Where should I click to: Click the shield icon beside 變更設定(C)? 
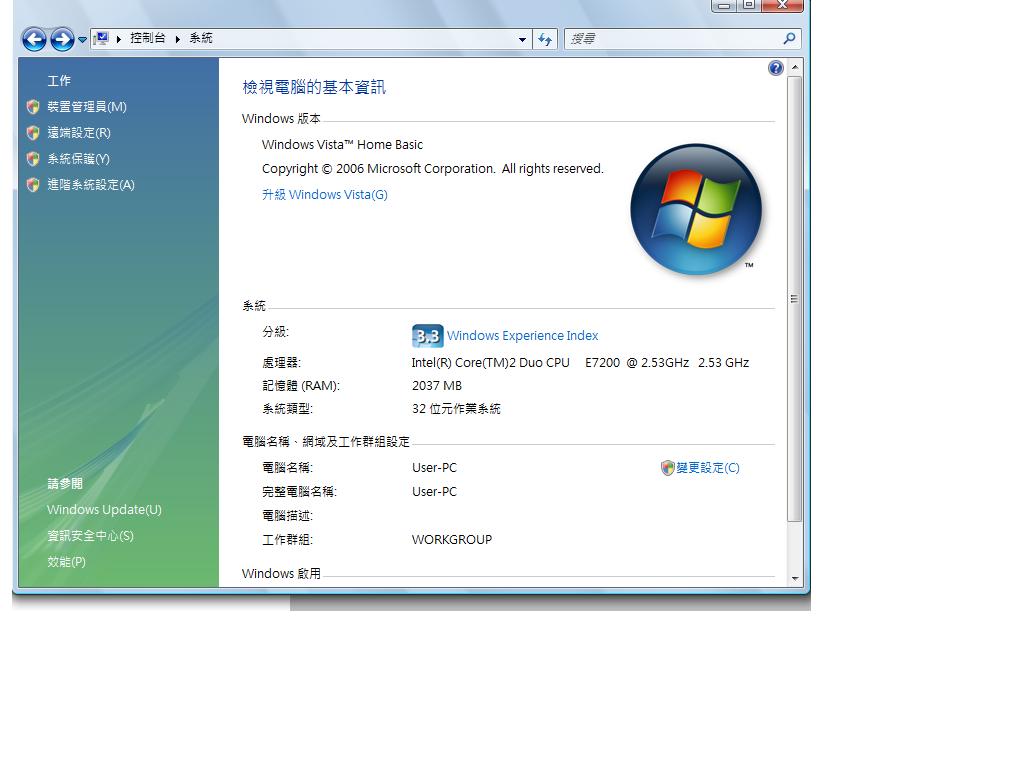click(x=667, y=468)
